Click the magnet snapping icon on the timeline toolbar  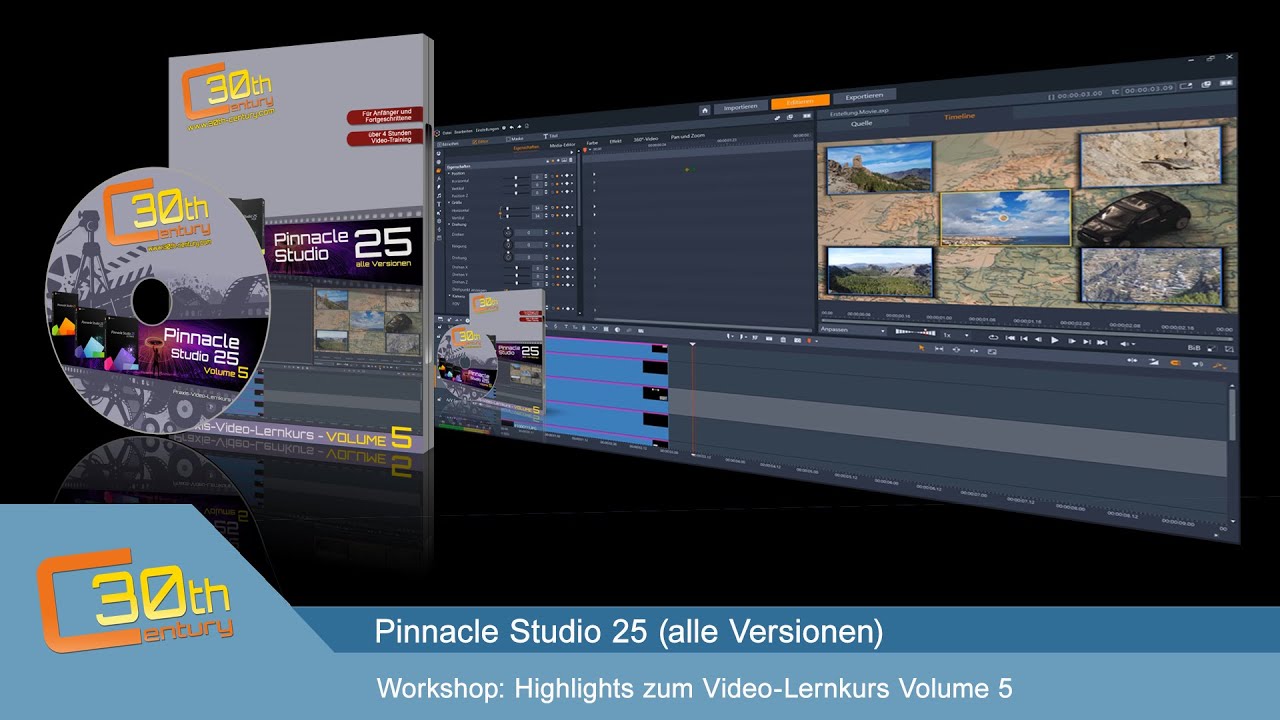point(1174,362)
